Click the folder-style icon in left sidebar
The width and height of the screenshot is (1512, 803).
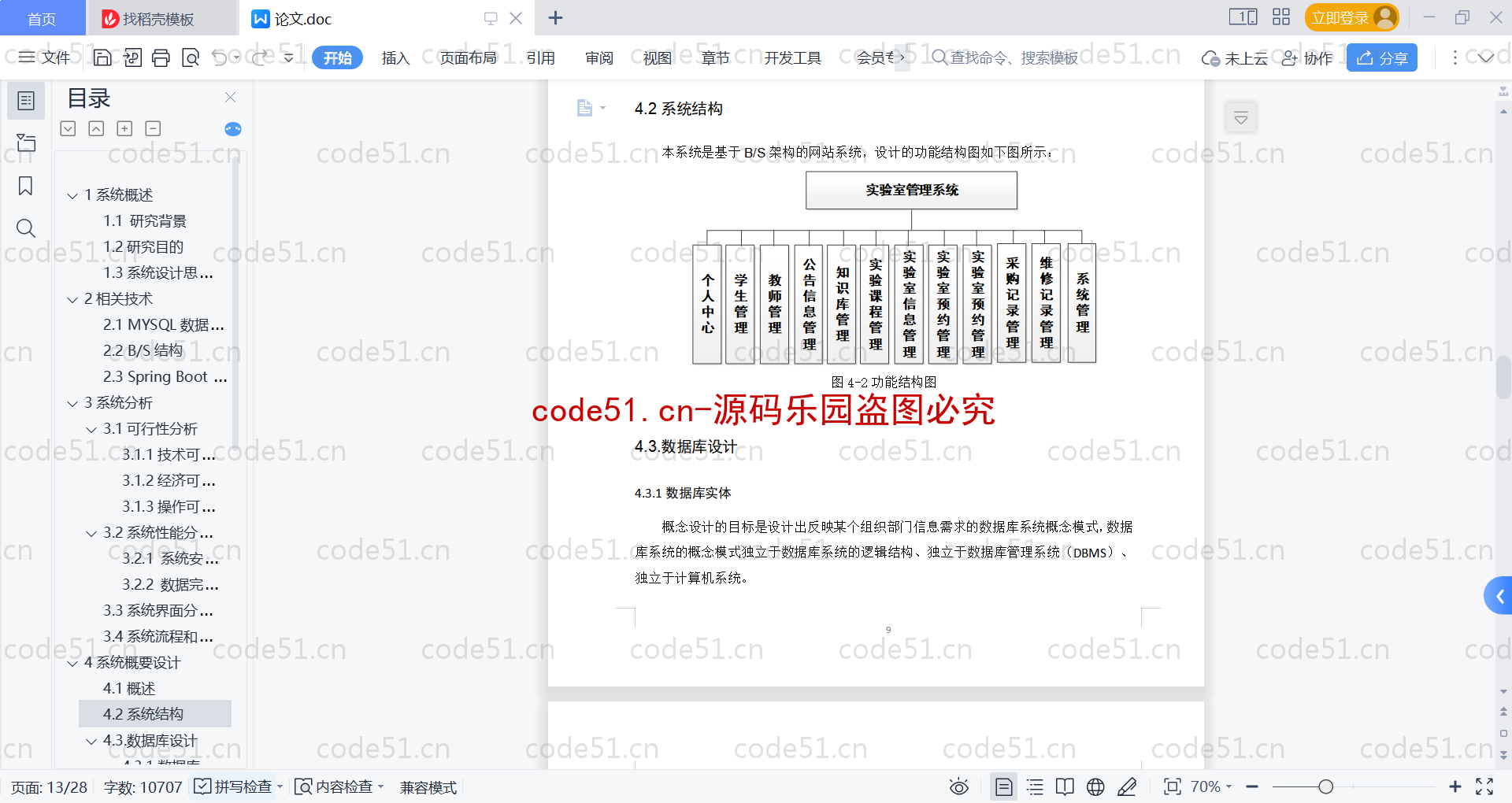[x=26, y=142]
